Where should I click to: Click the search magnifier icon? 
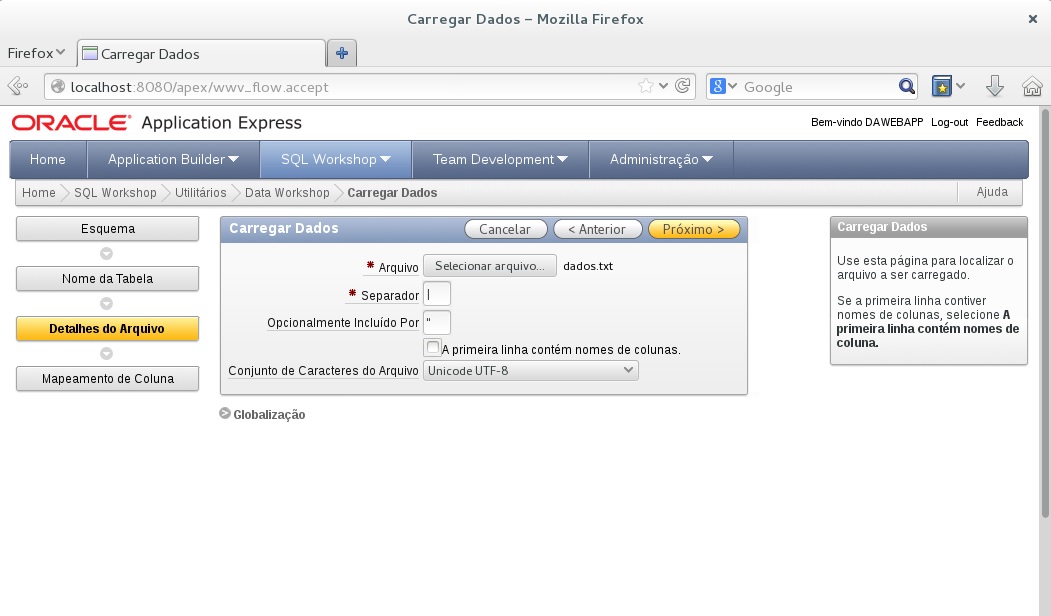pos(906,87)
